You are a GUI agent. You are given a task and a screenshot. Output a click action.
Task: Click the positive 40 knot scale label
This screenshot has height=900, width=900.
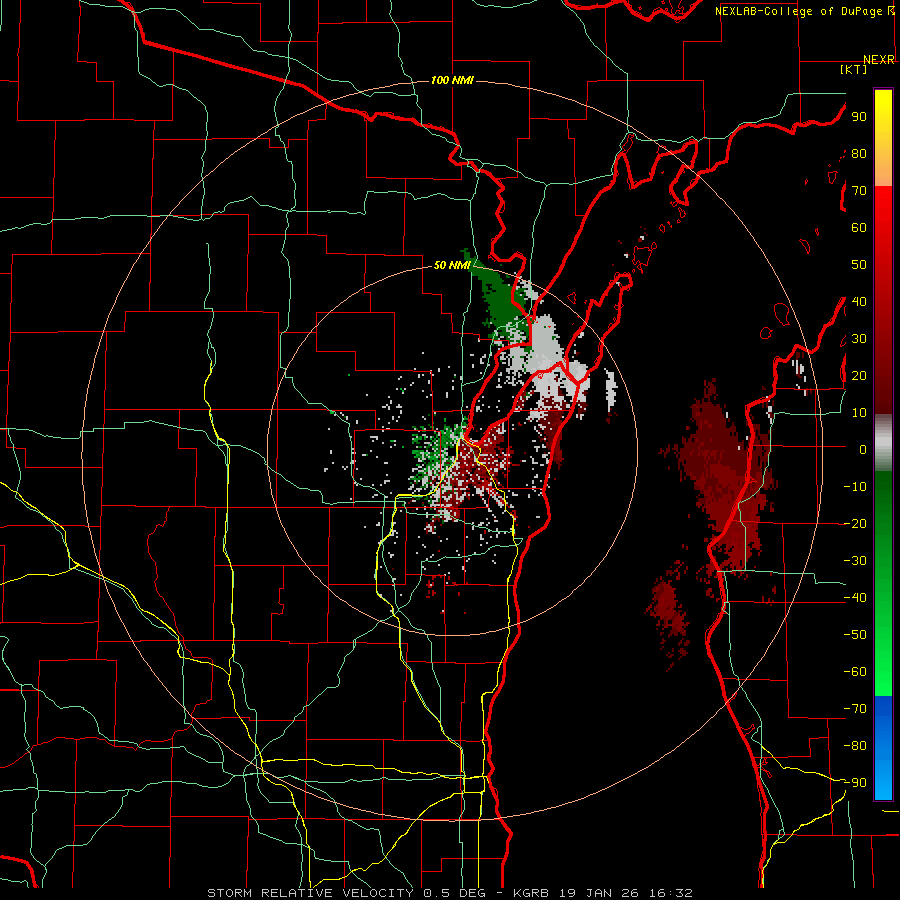pos(859,301)
